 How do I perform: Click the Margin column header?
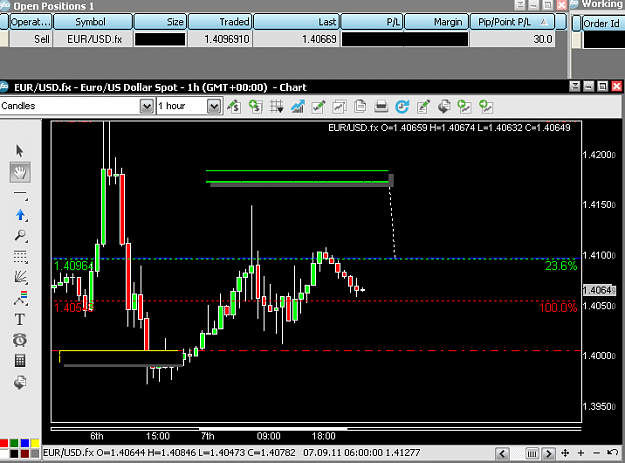(x=436, y=22)
